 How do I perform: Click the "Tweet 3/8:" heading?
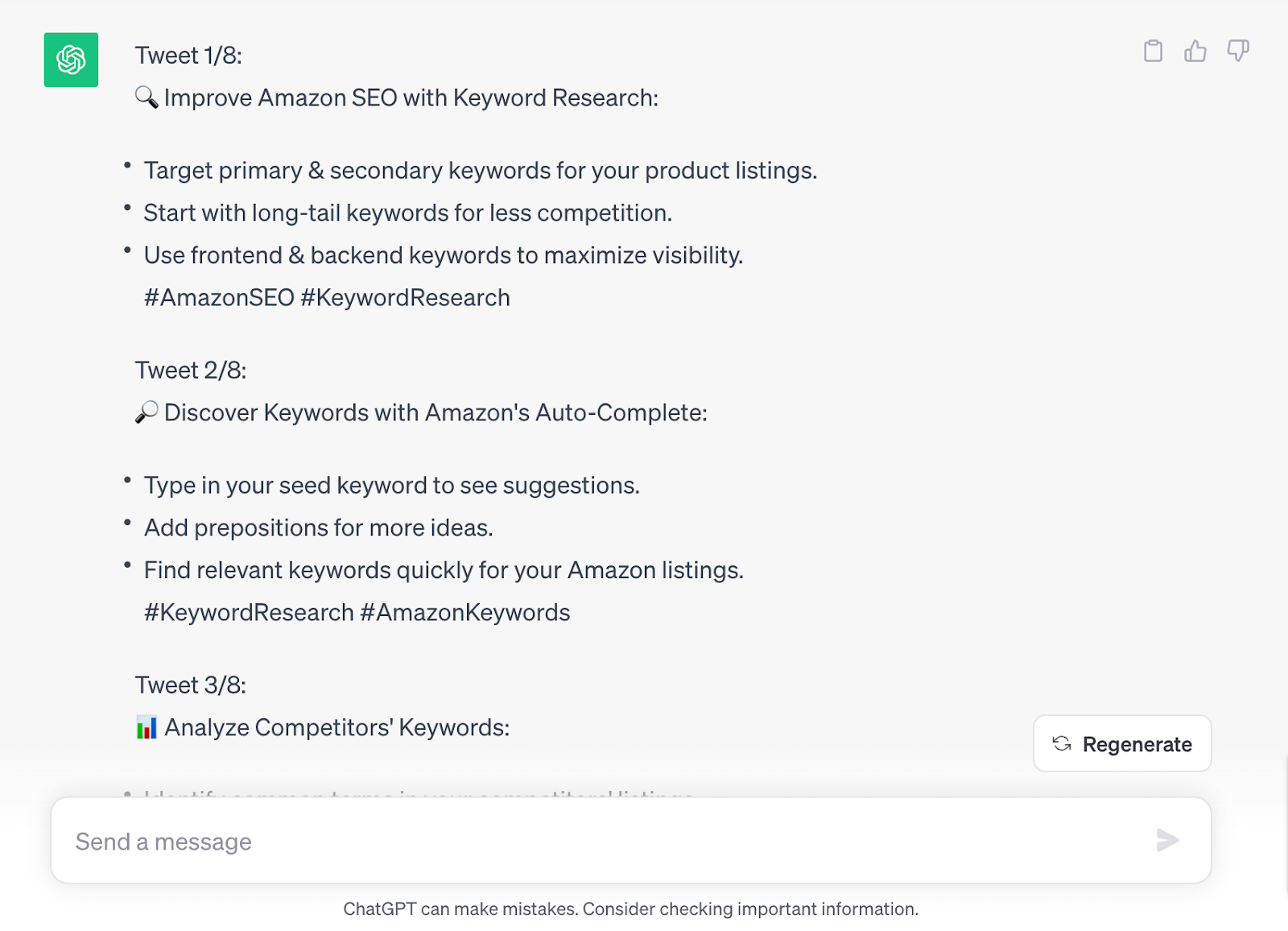191,685
